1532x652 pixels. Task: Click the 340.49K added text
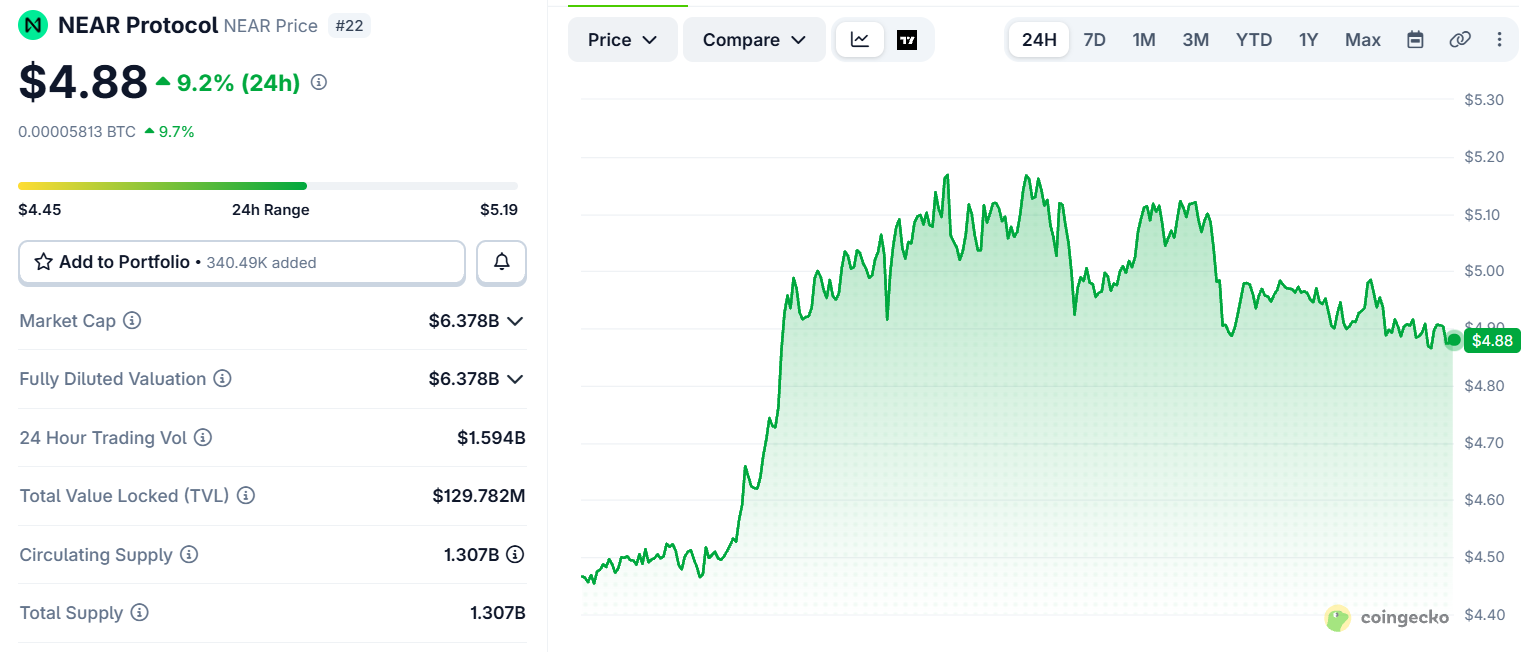point(262,263)
